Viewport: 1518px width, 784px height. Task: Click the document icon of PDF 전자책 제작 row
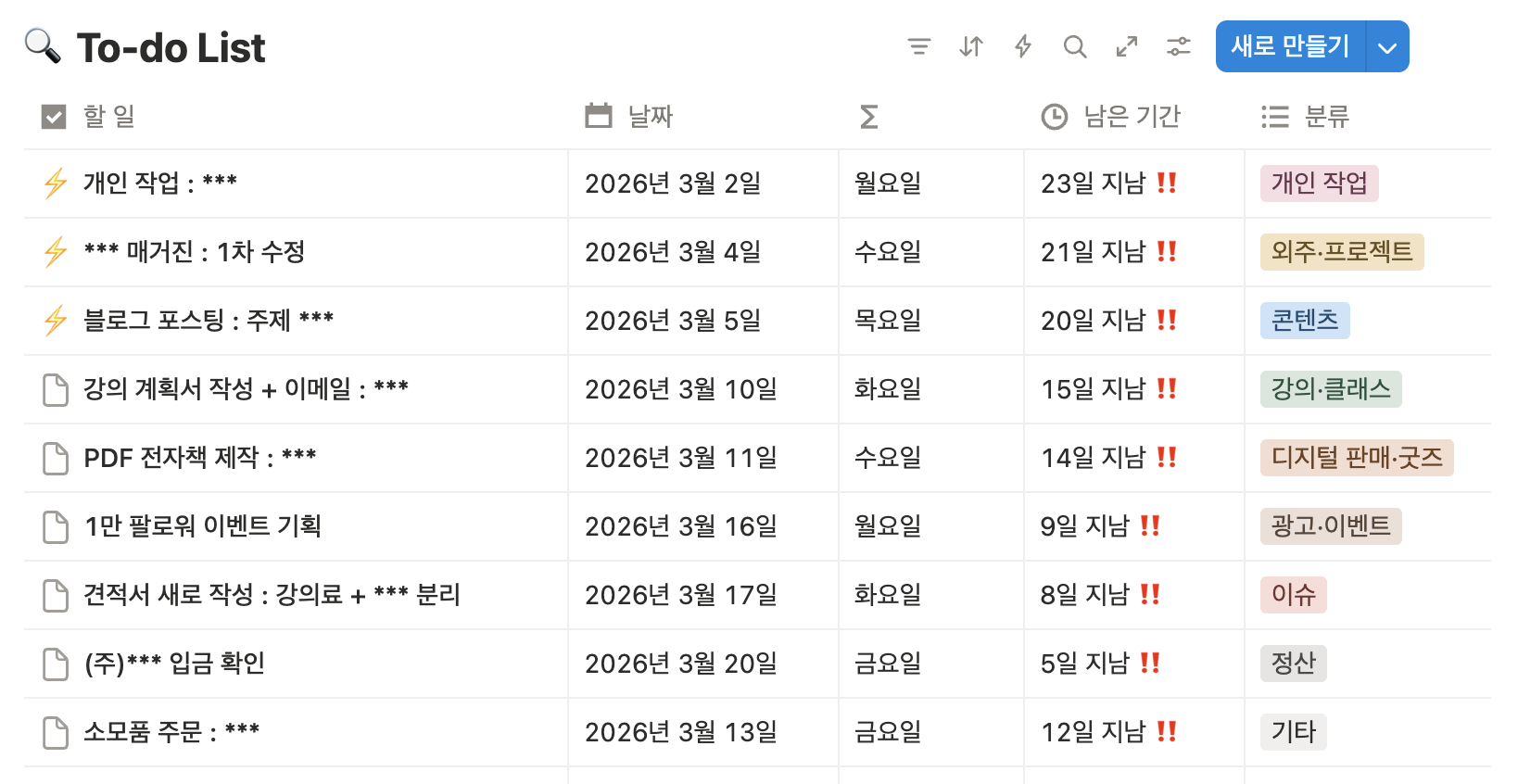(x=56, y=457)
